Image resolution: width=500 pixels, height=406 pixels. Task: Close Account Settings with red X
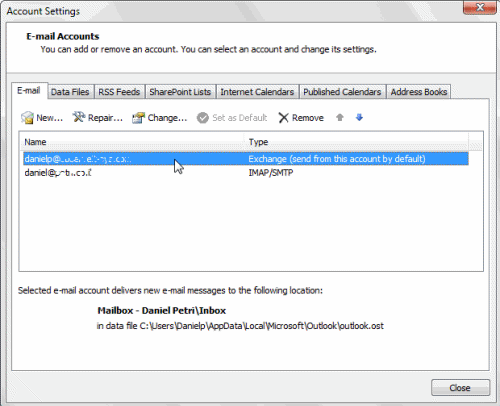click(x=480, y=7)
